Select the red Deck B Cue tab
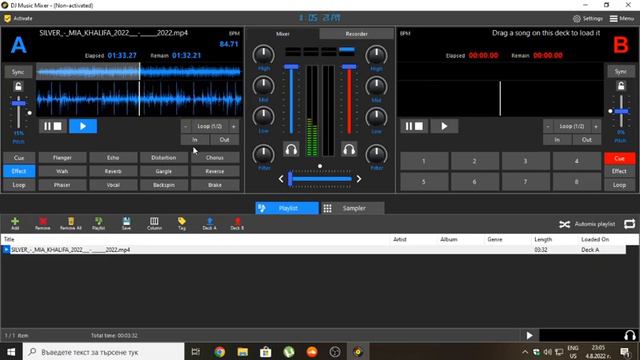 [619, 158]
